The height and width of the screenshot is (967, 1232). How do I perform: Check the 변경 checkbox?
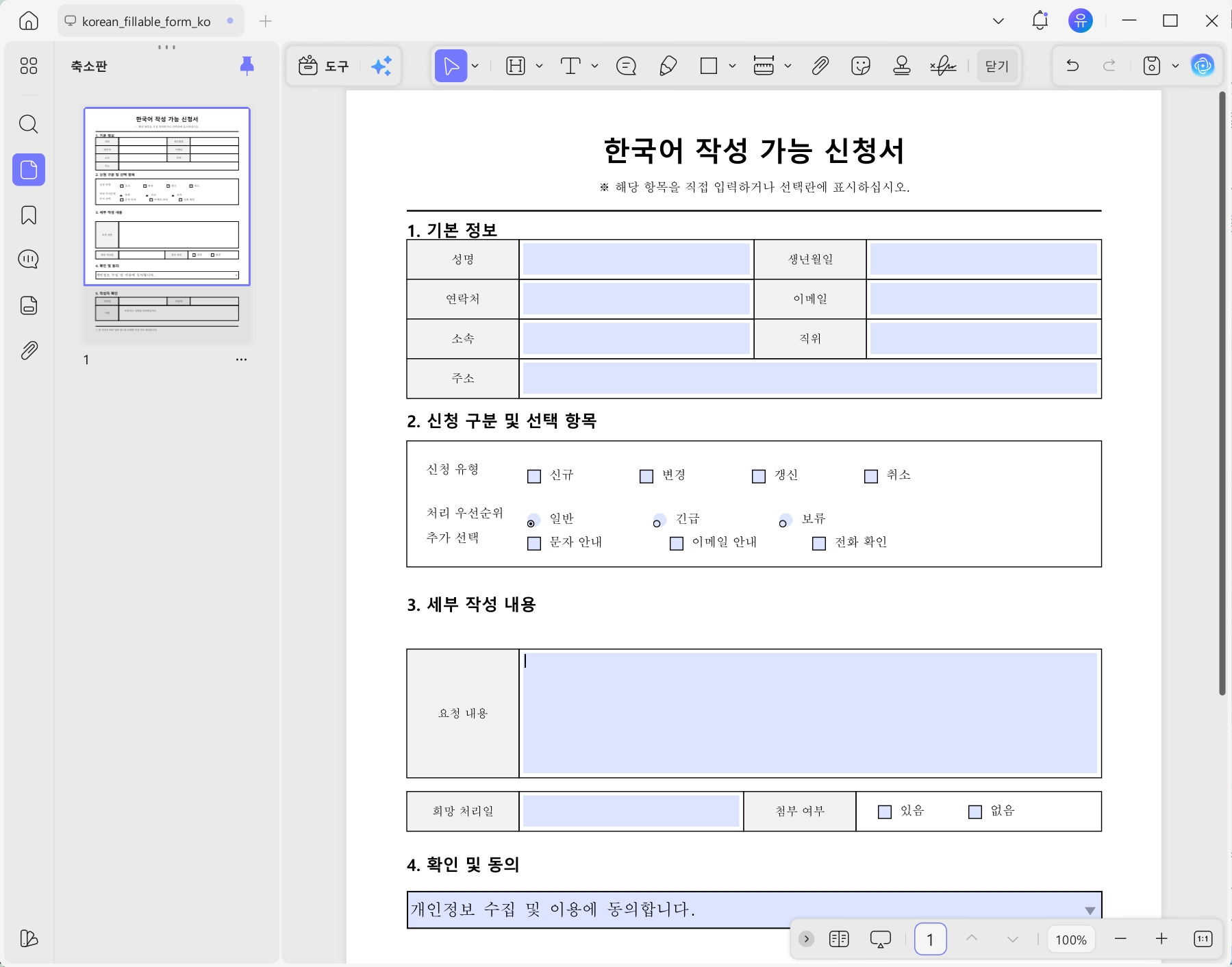646,476
